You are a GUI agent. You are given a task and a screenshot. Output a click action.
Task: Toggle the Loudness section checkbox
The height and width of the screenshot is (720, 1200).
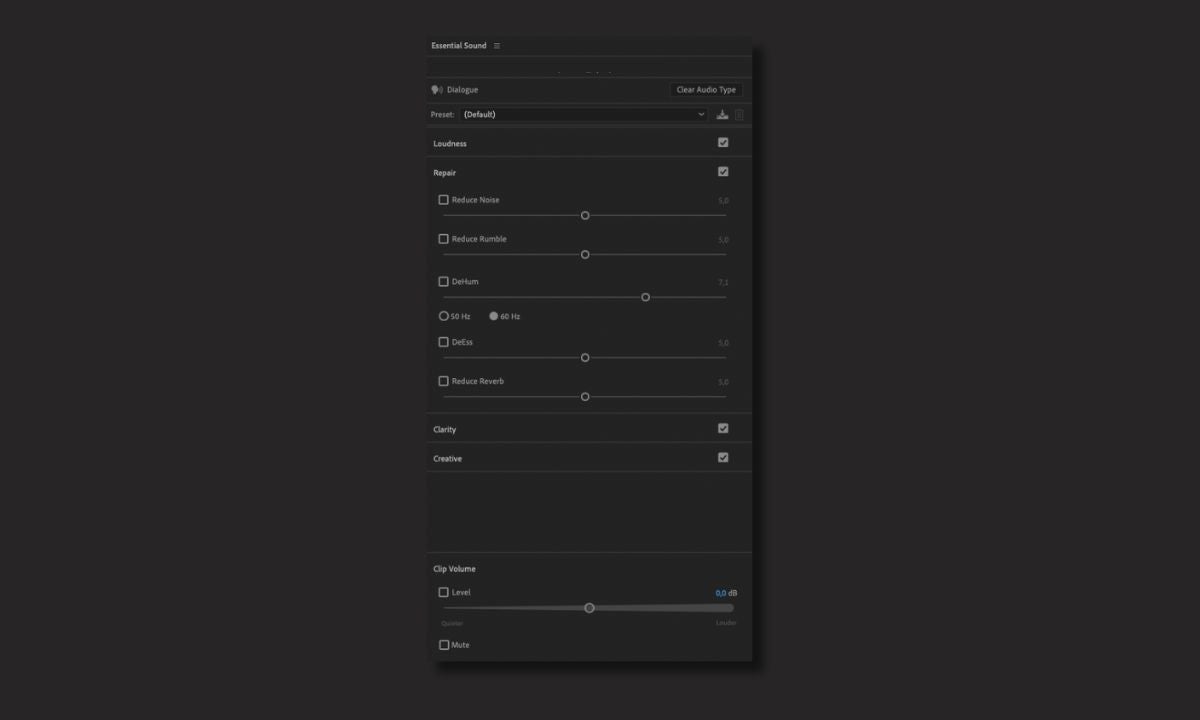(x=723, y=143)
